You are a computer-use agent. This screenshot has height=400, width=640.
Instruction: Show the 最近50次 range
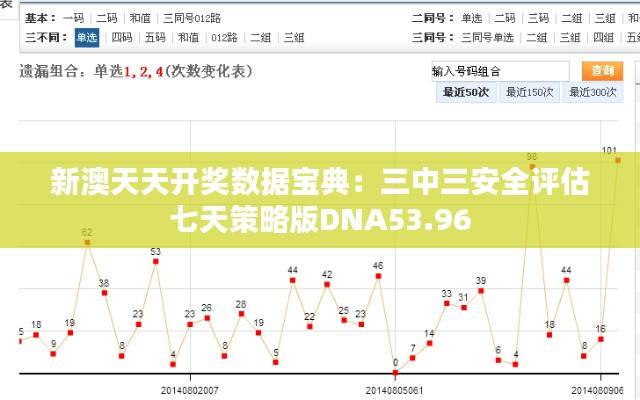[x=466, y=92]
